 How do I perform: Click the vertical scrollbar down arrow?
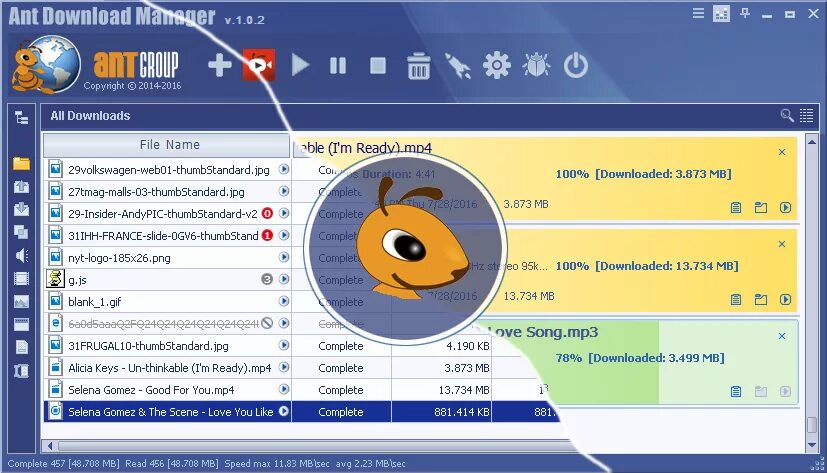coord(812,445)
